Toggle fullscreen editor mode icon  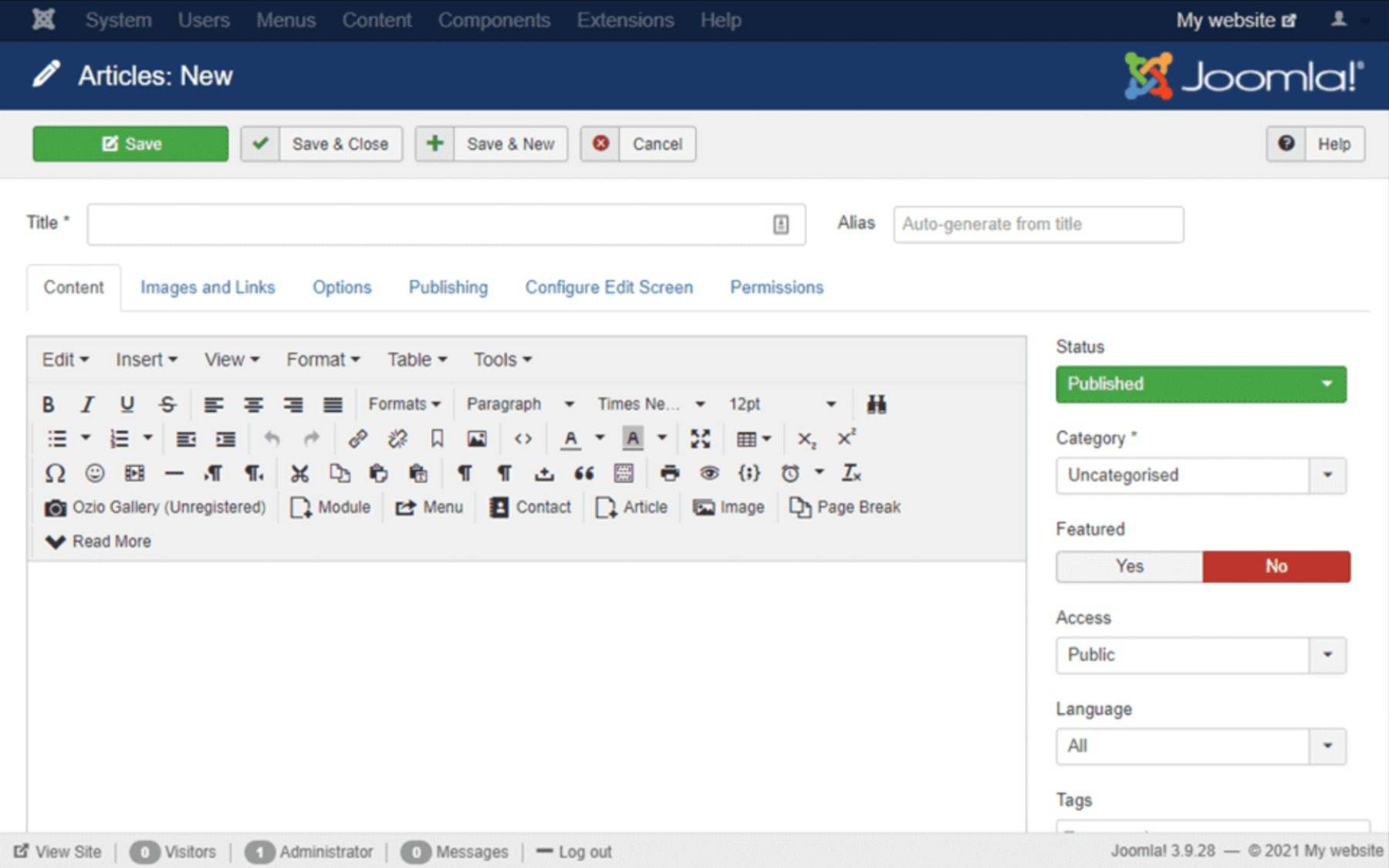tap(700, 439)
